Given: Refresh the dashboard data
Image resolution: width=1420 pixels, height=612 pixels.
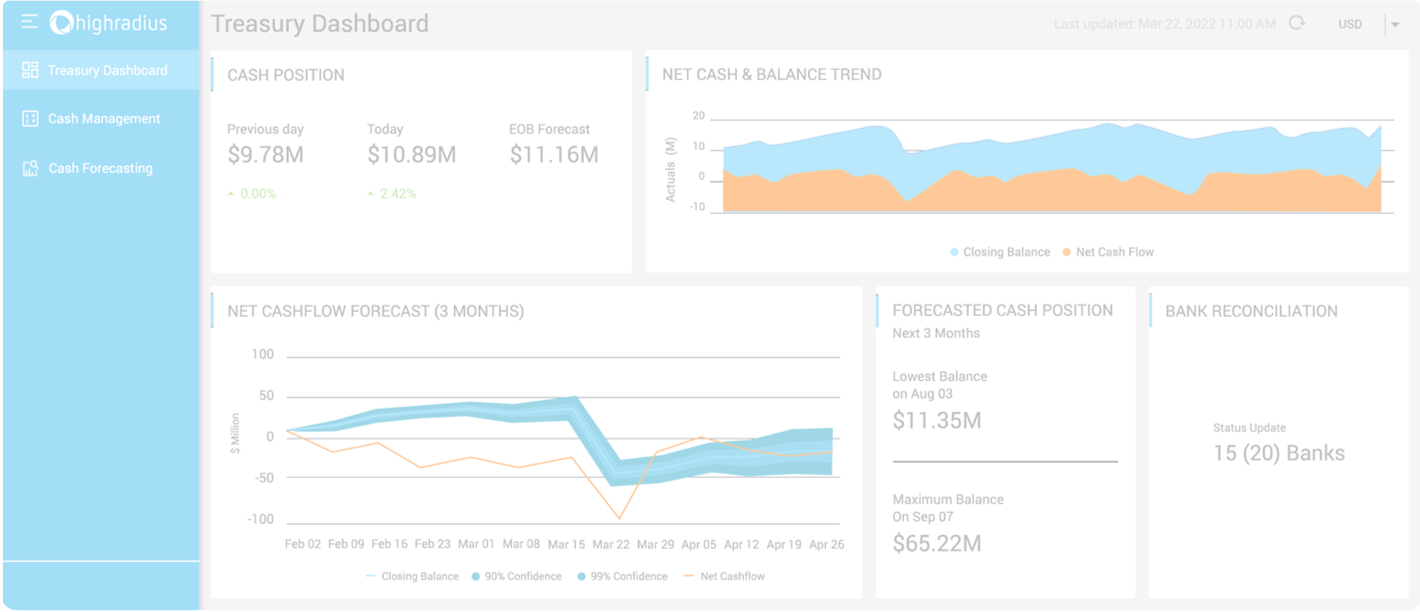Looking at the screenshot, I should pos(1297,23).
